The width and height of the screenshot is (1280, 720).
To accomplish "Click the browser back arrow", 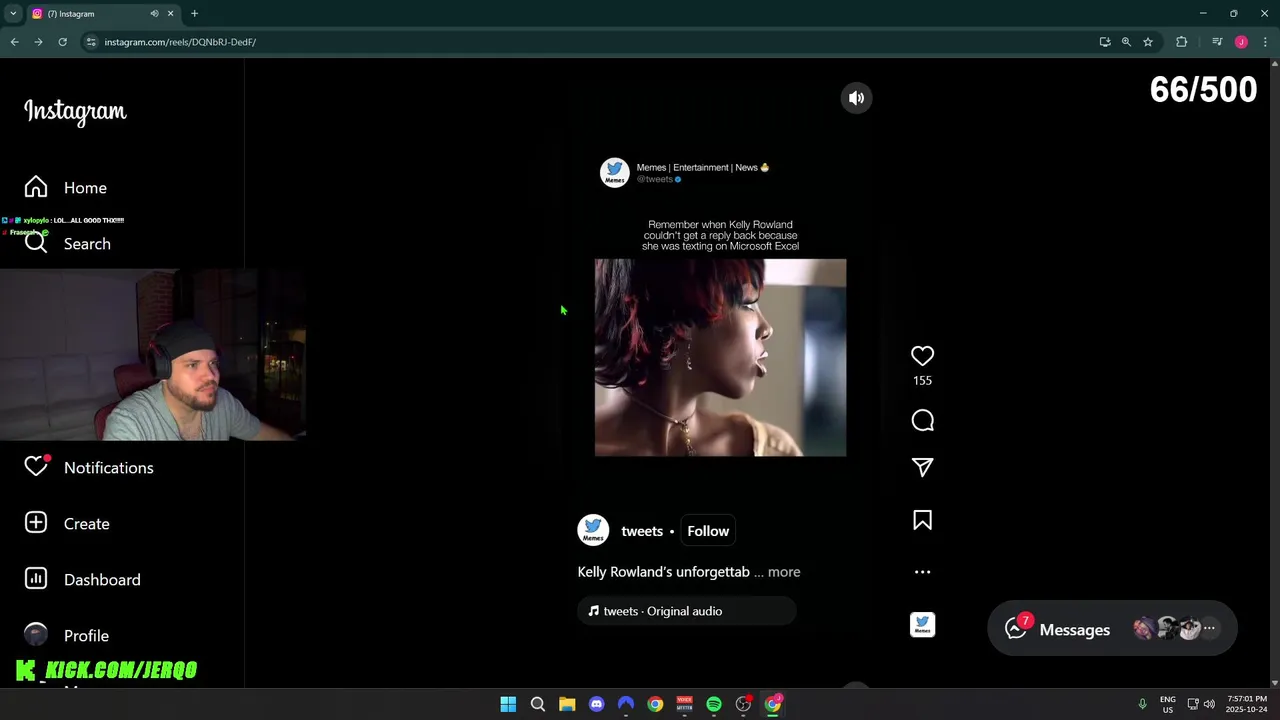I will coord(15,42).
